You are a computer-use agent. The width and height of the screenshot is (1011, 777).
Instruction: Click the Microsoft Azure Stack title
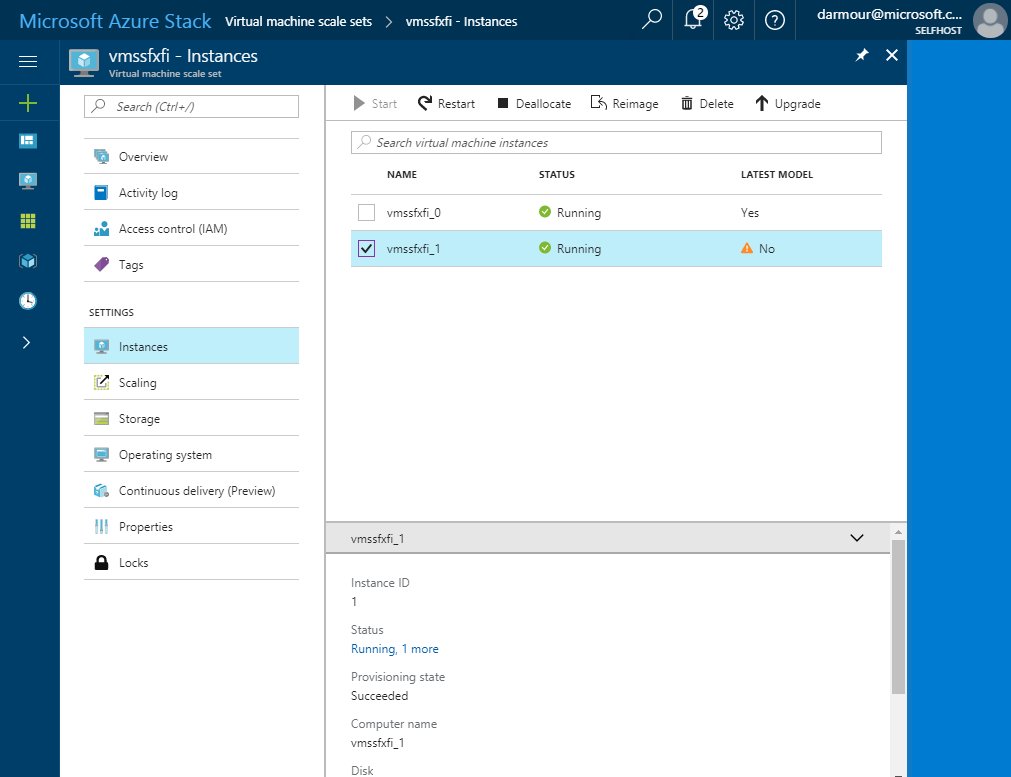click(x=115, y=21)
